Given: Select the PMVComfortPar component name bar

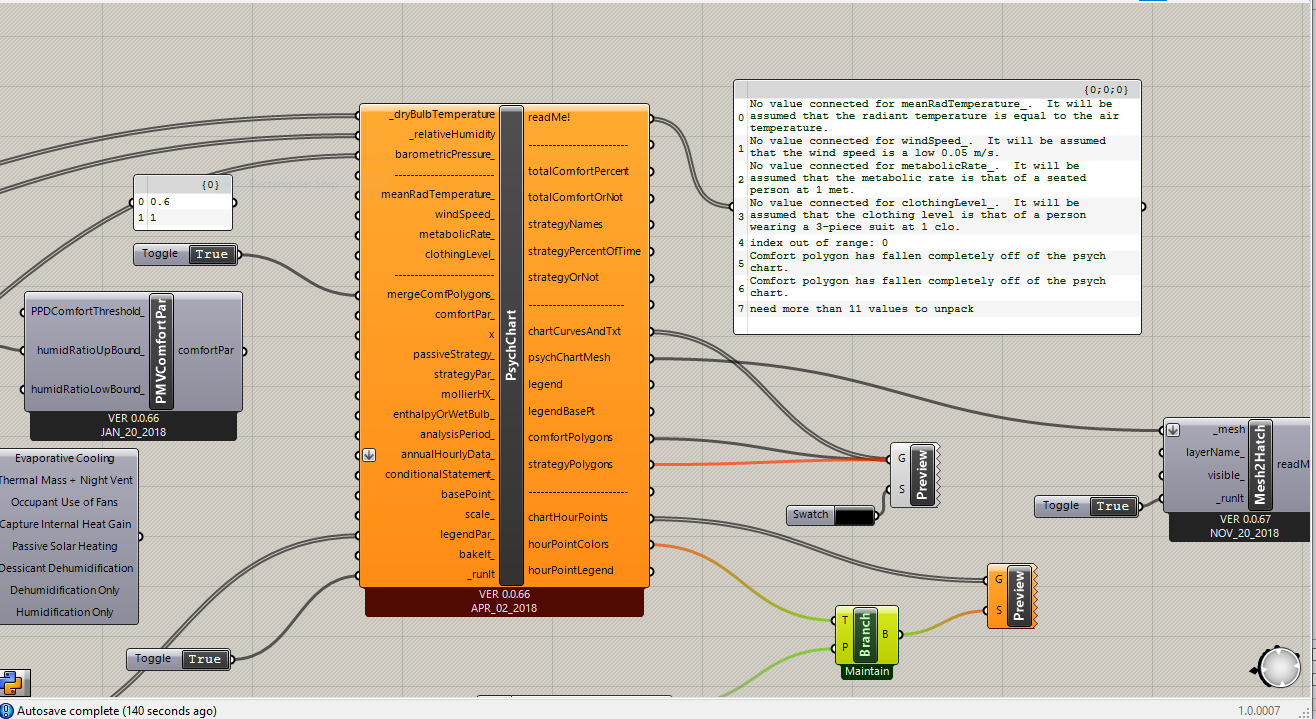Looking at the screenshot, I should [161, 351].
